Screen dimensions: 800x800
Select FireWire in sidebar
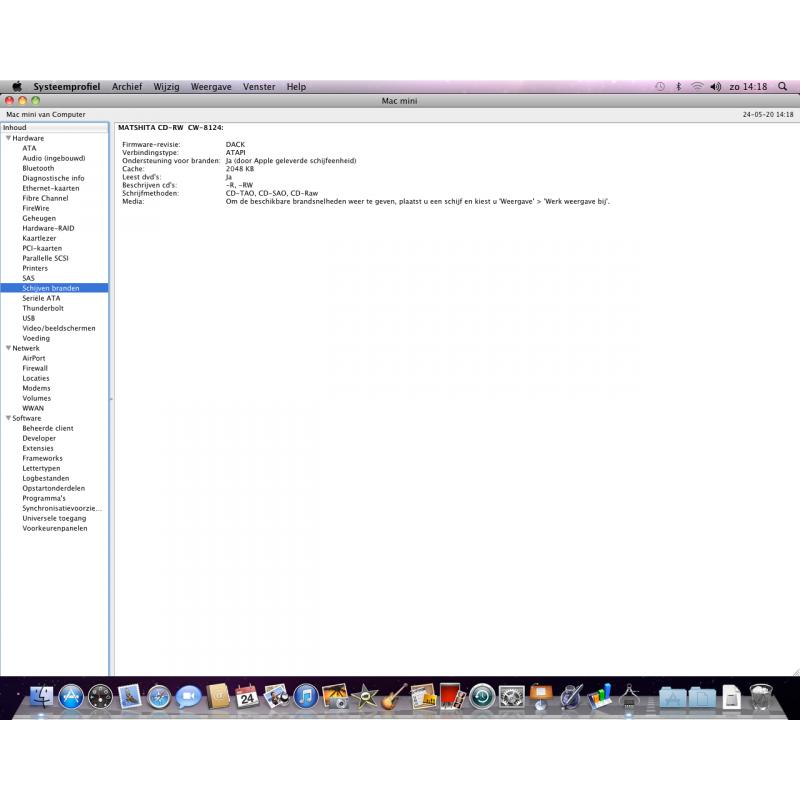pos(36,208)
